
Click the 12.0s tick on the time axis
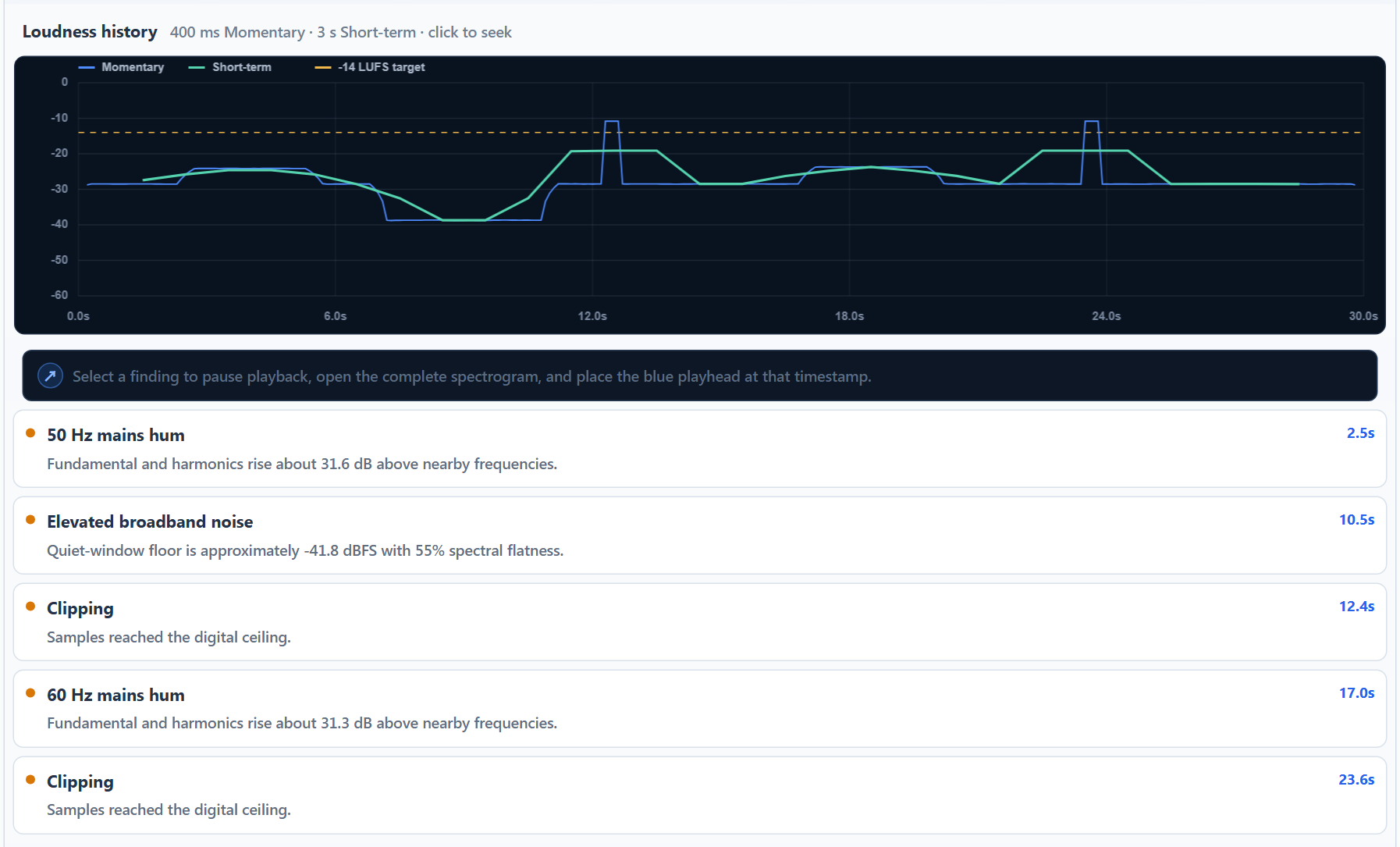click(592, 316)
